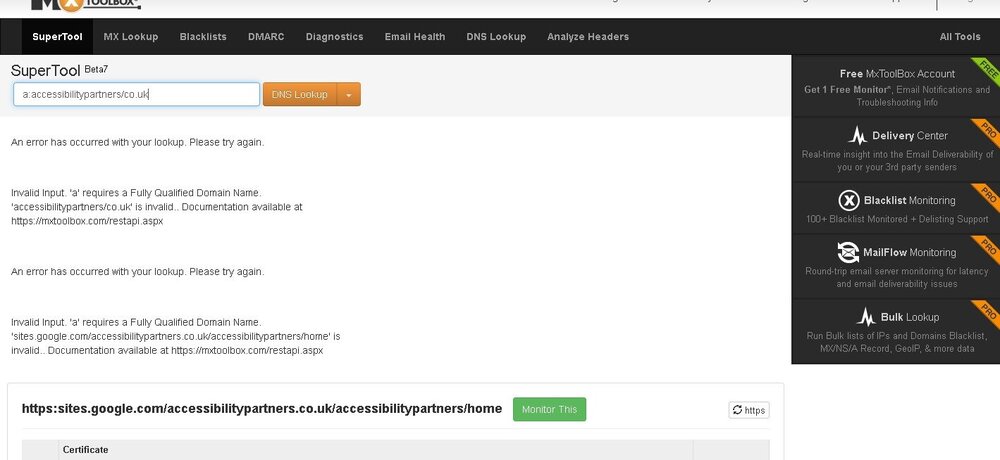Switch to the MX Lookup tab
The width and height of the screenshot is (1000, 460).
click(131, 37)
